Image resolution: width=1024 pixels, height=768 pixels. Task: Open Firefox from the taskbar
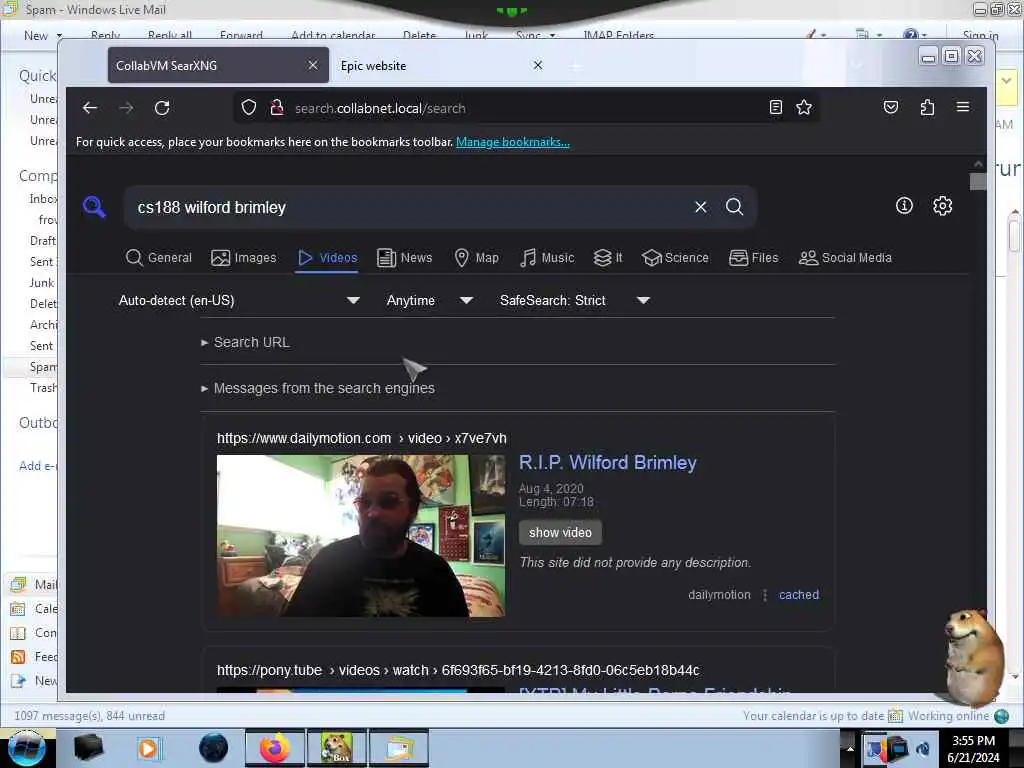275,748
